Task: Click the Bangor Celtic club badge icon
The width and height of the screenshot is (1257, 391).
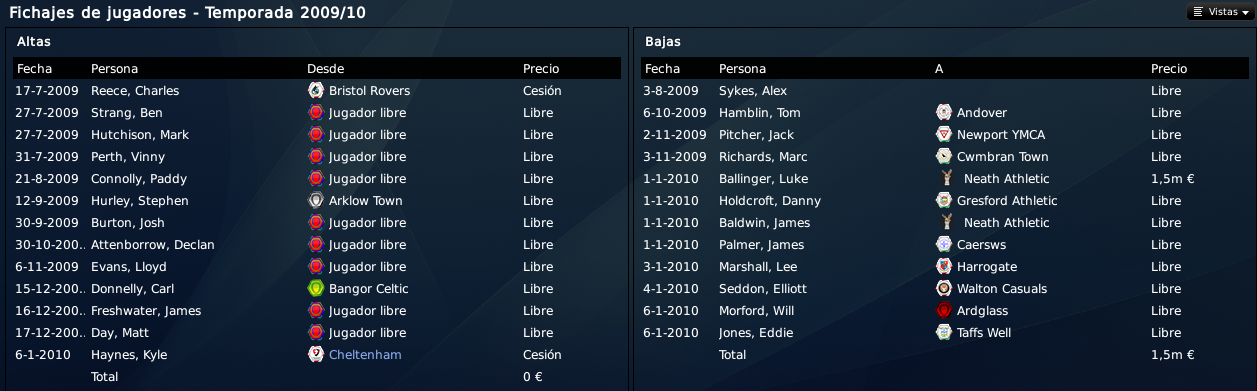Action: click(x=316, y=289)
